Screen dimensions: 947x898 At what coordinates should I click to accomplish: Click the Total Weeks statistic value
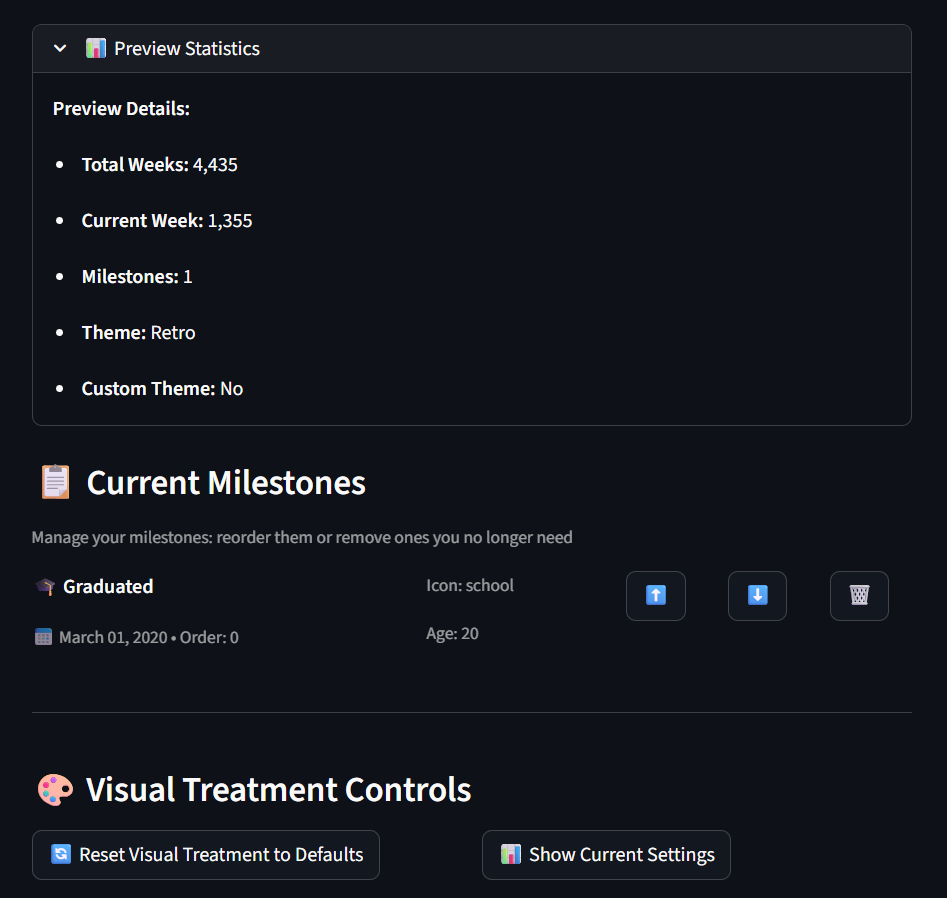[215, 164]
